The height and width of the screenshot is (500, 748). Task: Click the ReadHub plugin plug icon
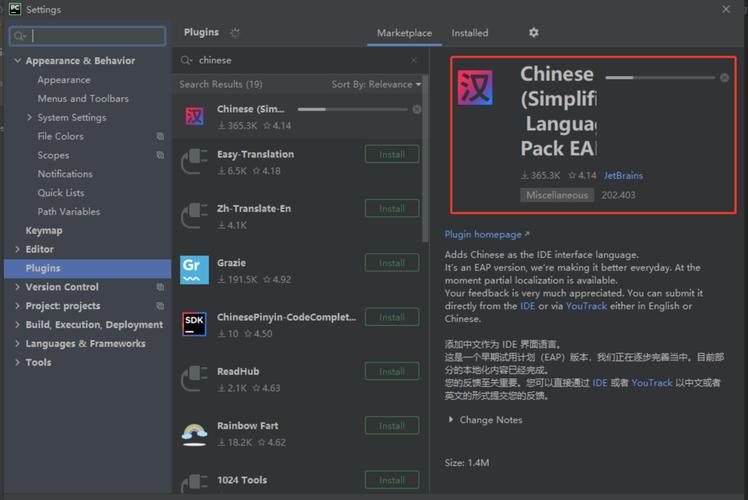coord(195,378)
